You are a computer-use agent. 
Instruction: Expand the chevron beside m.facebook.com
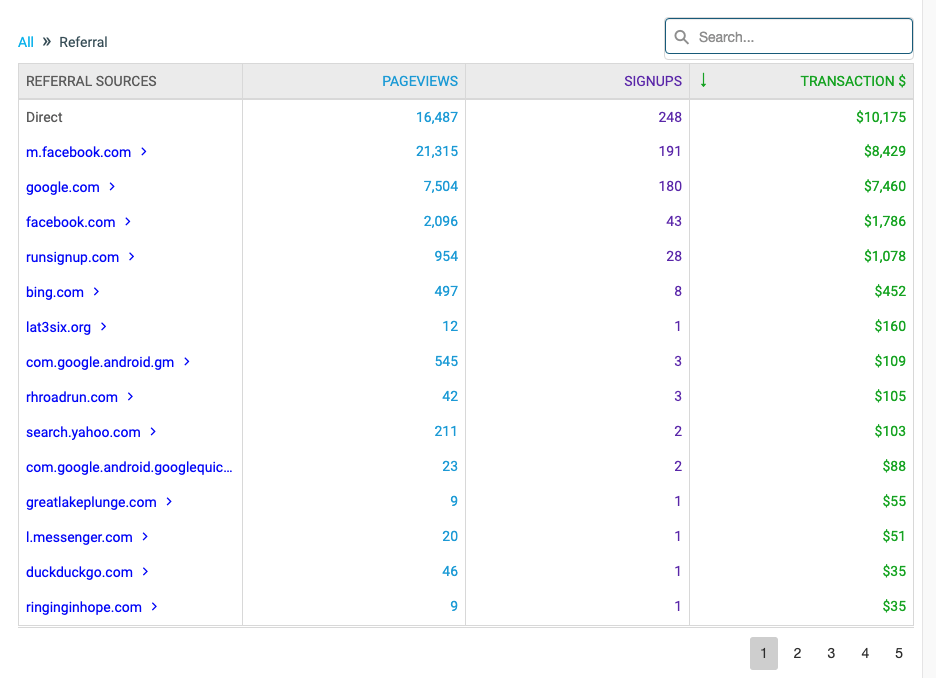144,152
